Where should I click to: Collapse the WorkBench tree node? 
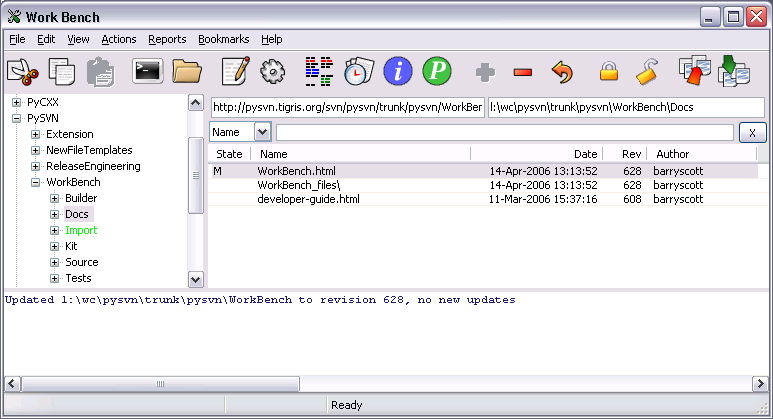tap(35, 182)
